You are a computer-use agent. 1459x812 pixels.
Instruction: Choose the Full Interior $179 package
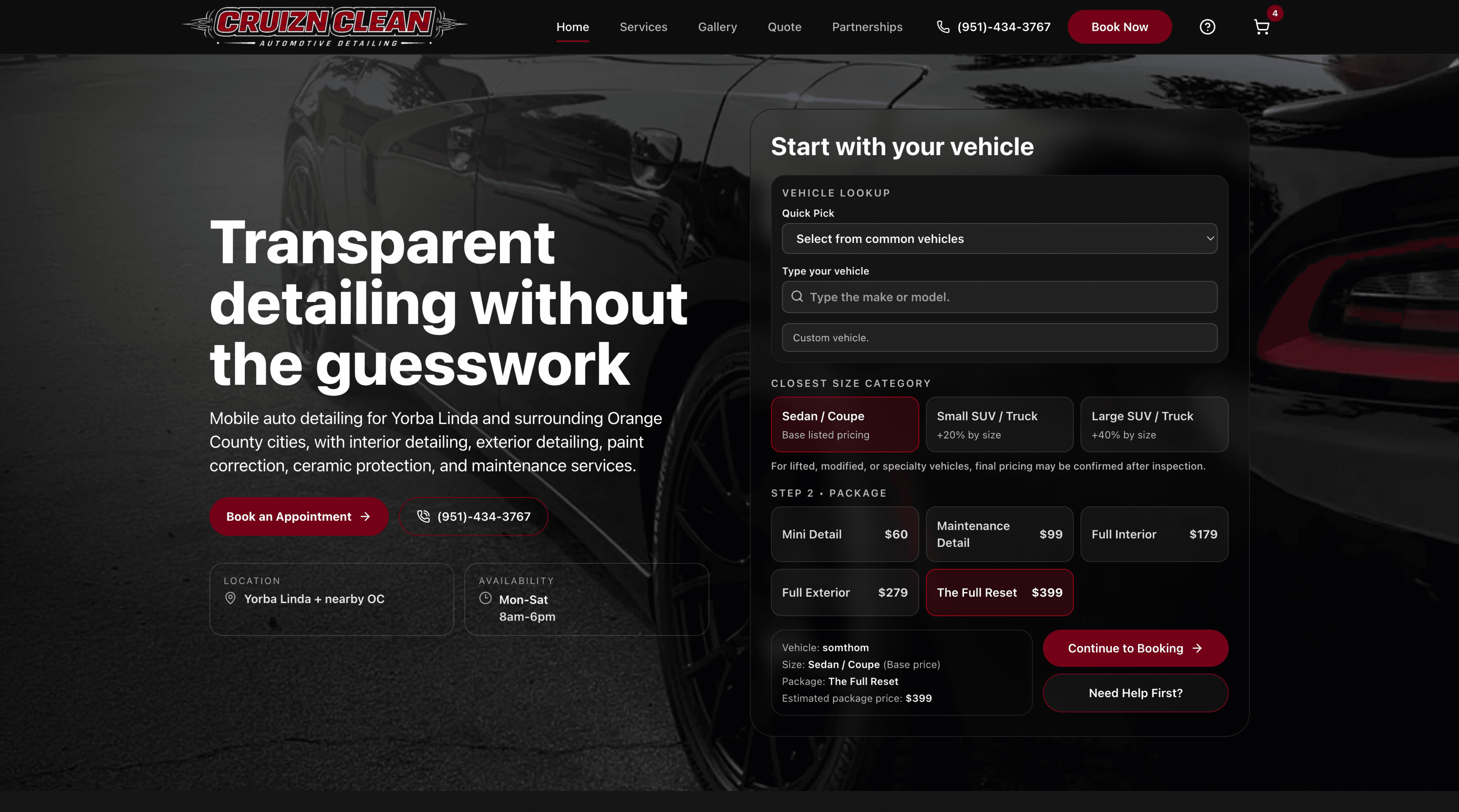click(x=1154, y=534)
